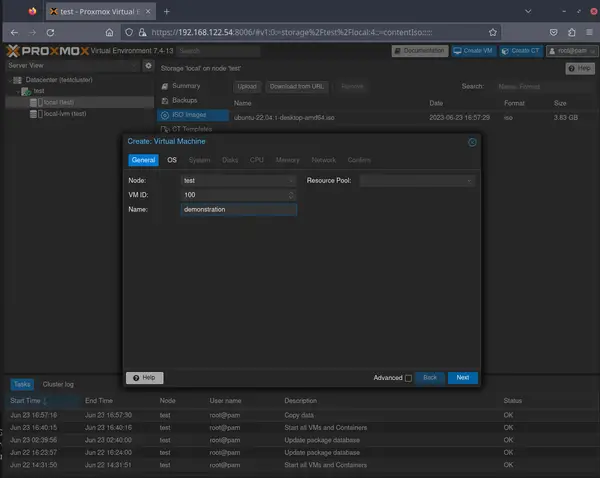Click the Backups floppy icon
Screen dimensions: 600x478
[x=165, y=100]
